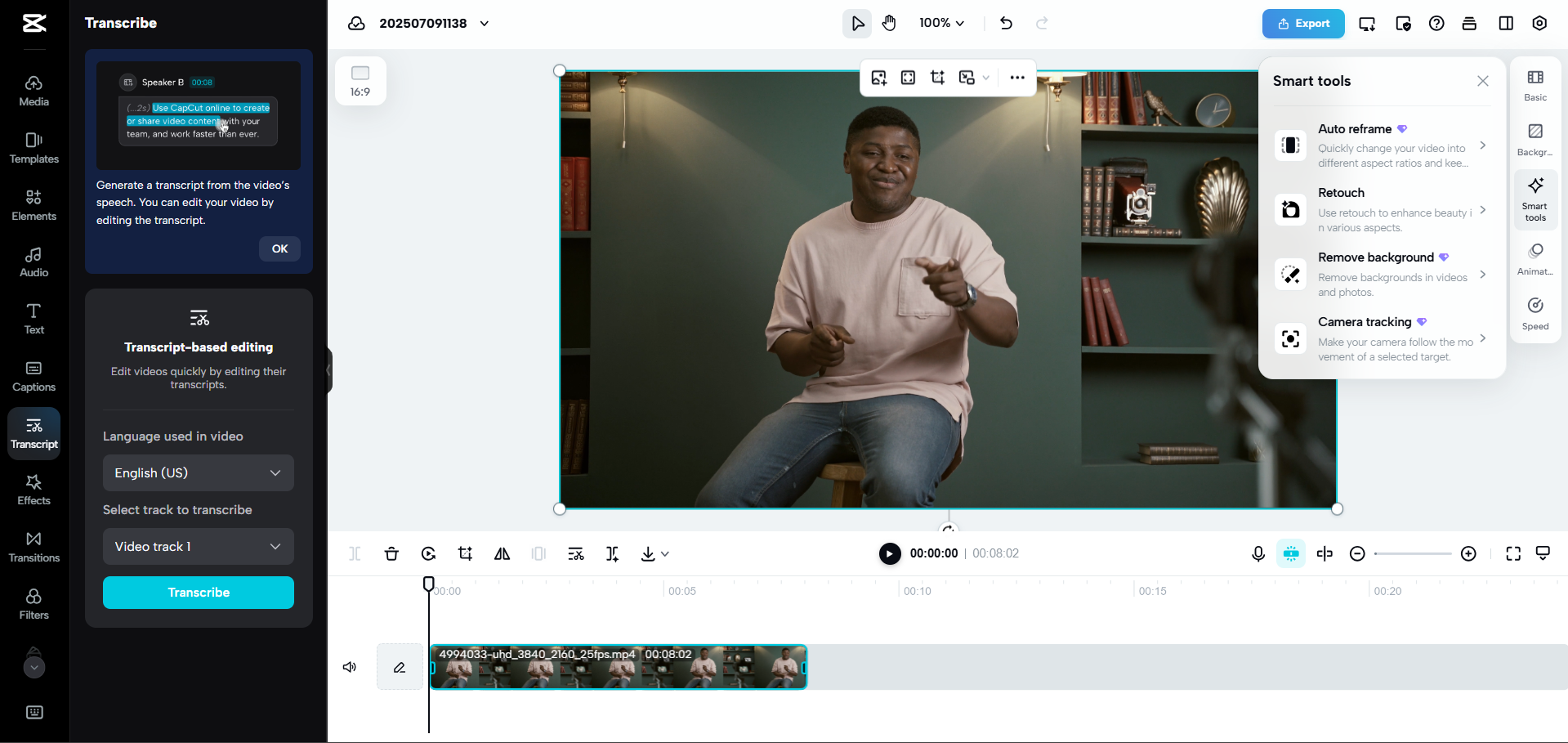The height and width of the screenshot is (743, 1568).
Task: Delete the selected clip with trash icon
Action: [x=391, y=553]
